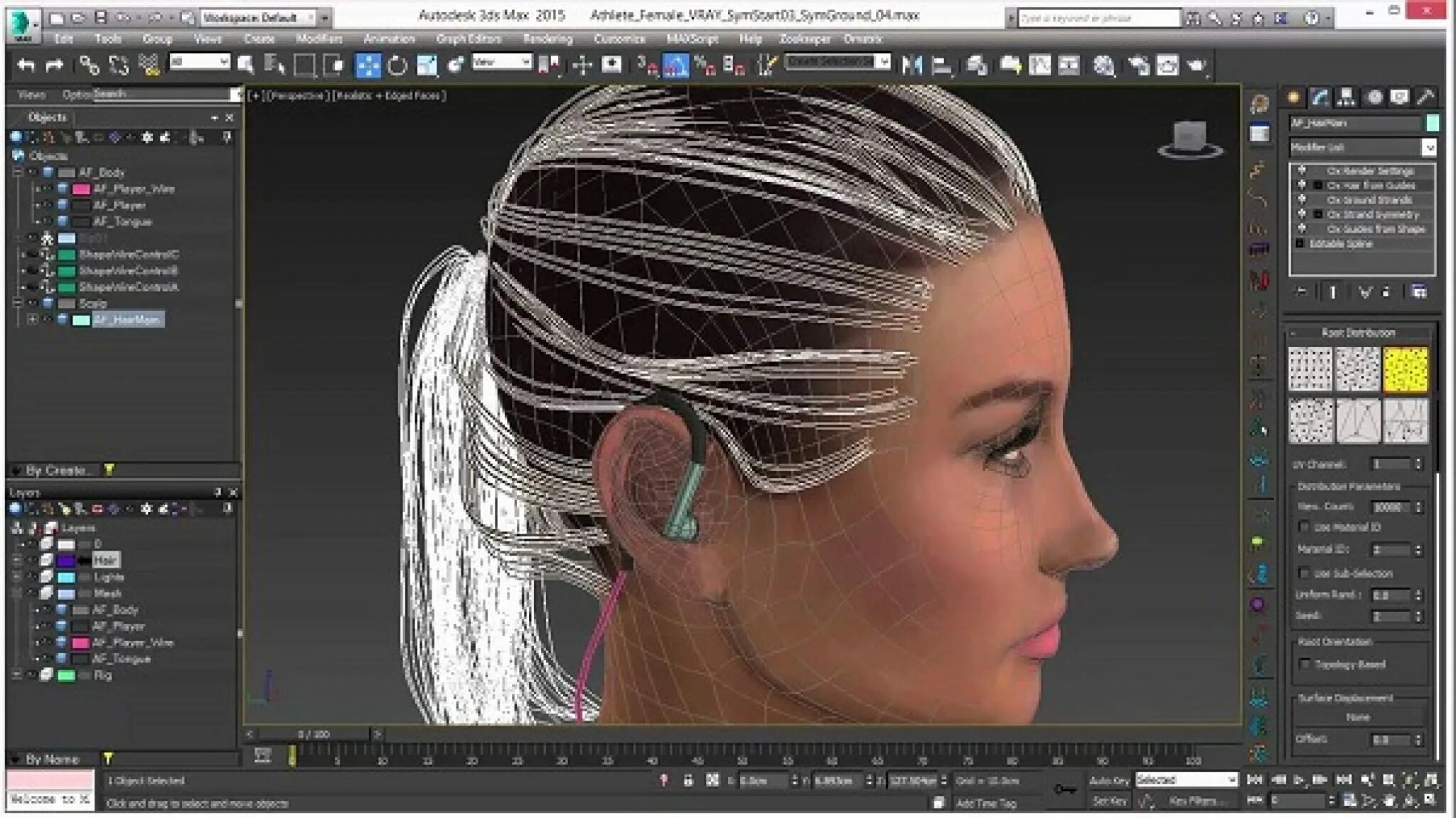
Task: Click the Mirror tool icon in toolbar
Action: [911, 66]
